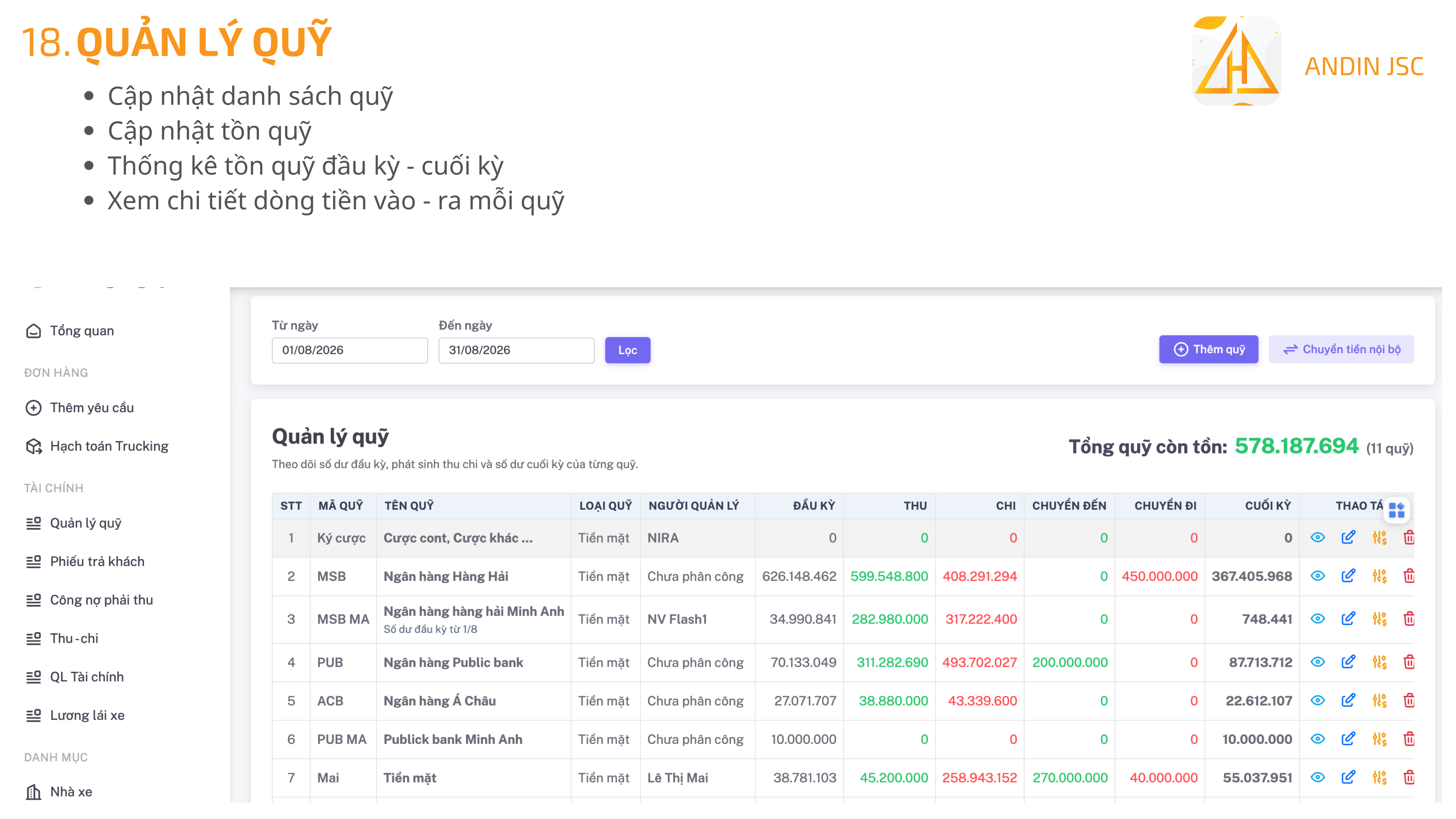Adjust balance for the MSB MA fund
1456x819 pixels.
[1379, 619]
